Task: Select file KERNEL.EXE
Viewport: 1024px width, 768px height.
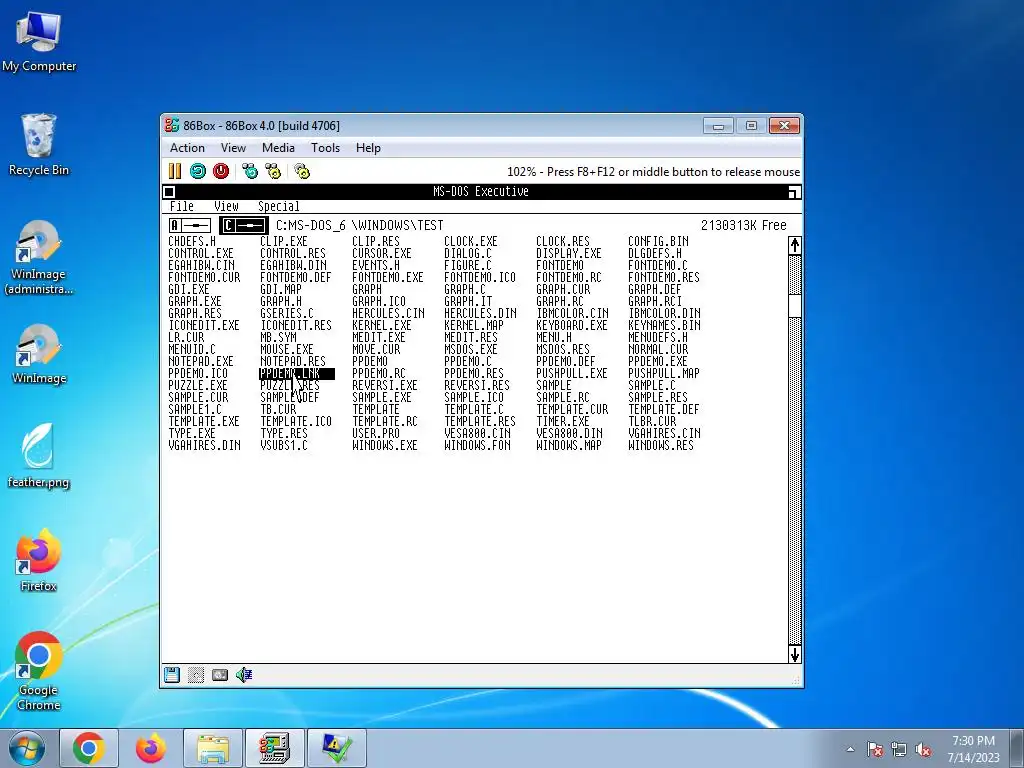Action: [381, 325]
